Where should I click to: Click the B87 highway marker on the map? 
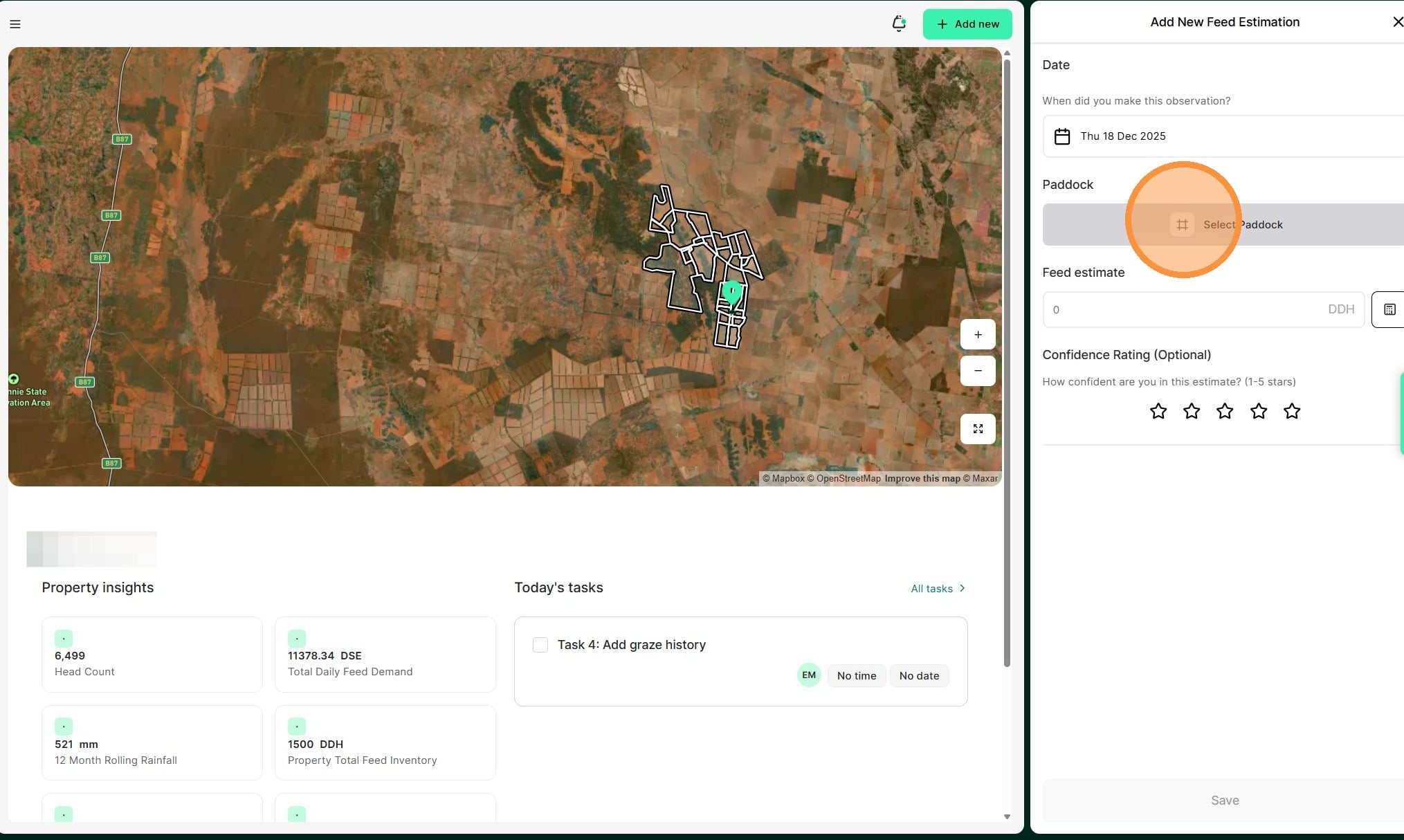point(122,139)
